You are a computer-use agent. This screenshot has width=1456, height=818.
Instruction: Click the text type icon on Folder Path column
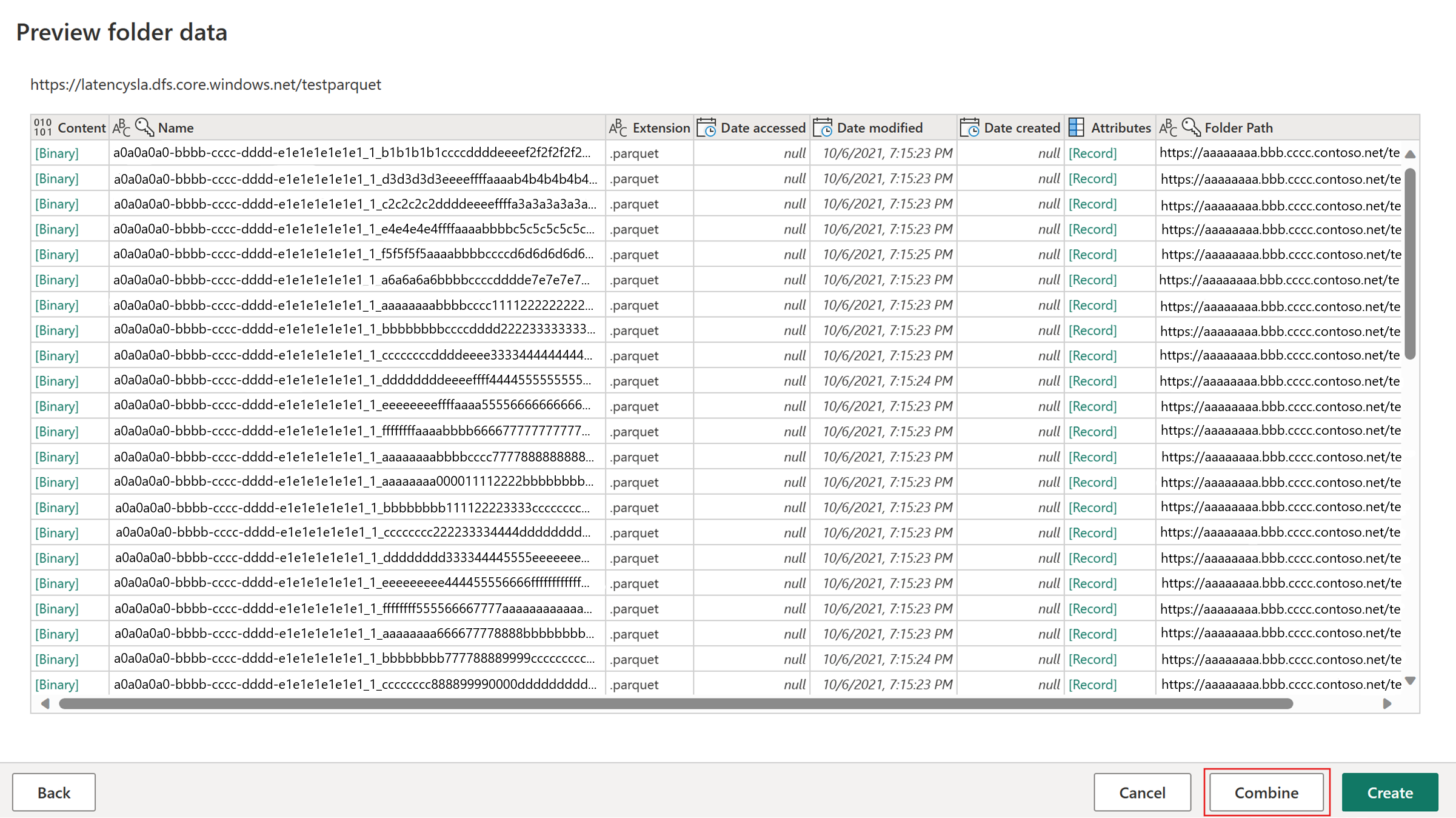click(1168, 127)
